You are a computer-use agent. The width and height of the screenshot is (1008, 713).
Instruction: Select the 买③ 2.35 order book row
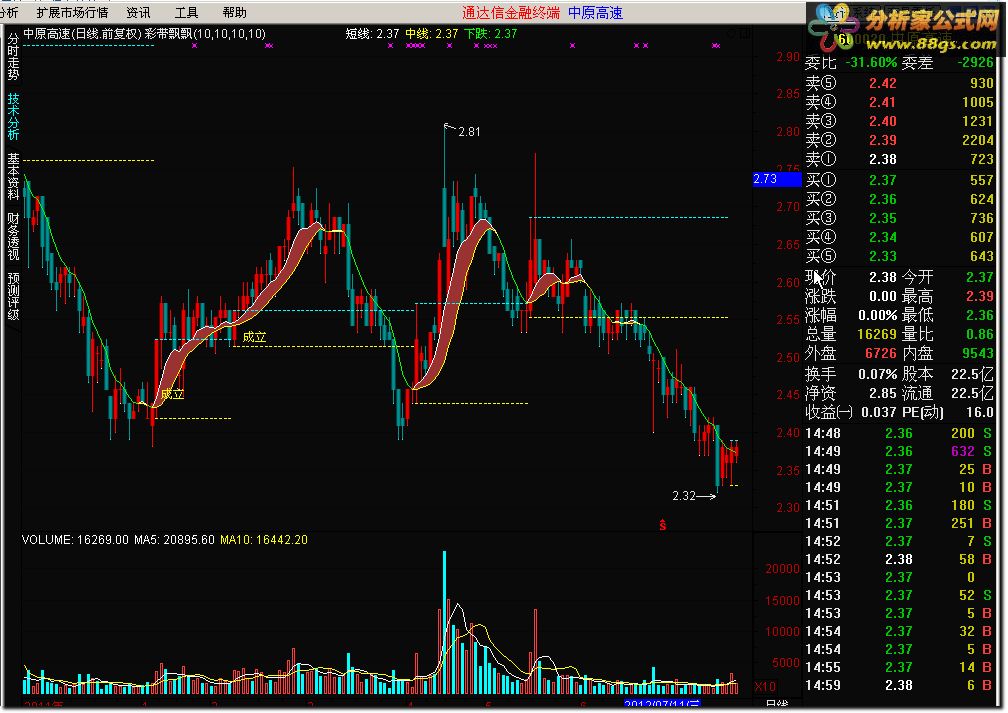[x=899, y=219]
